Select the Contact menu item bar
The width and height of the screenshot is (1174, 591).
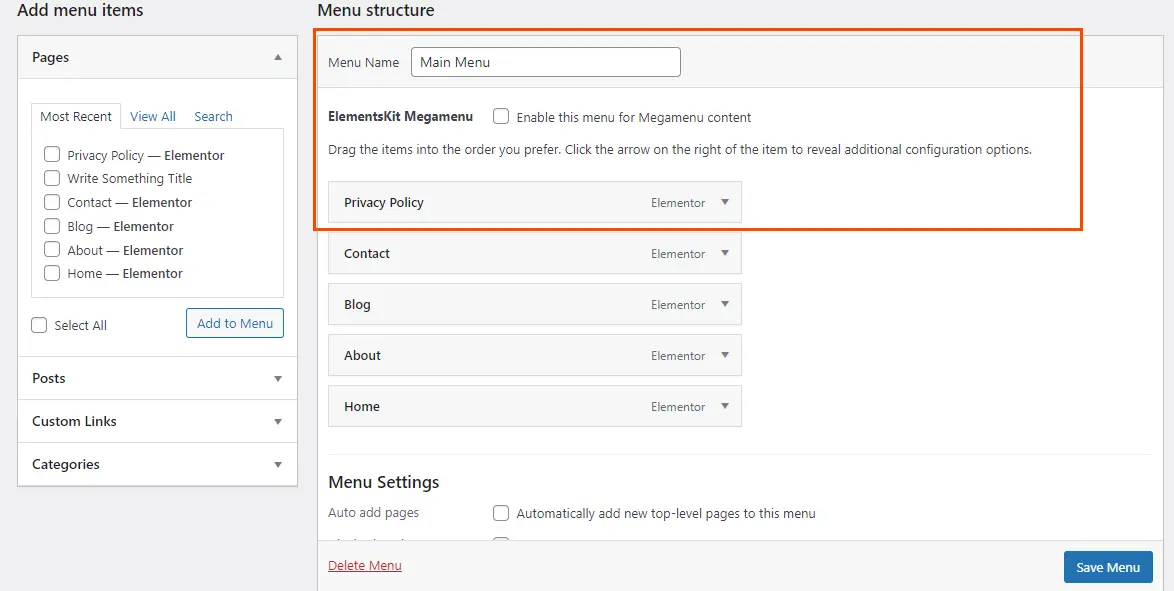point(535,253)
